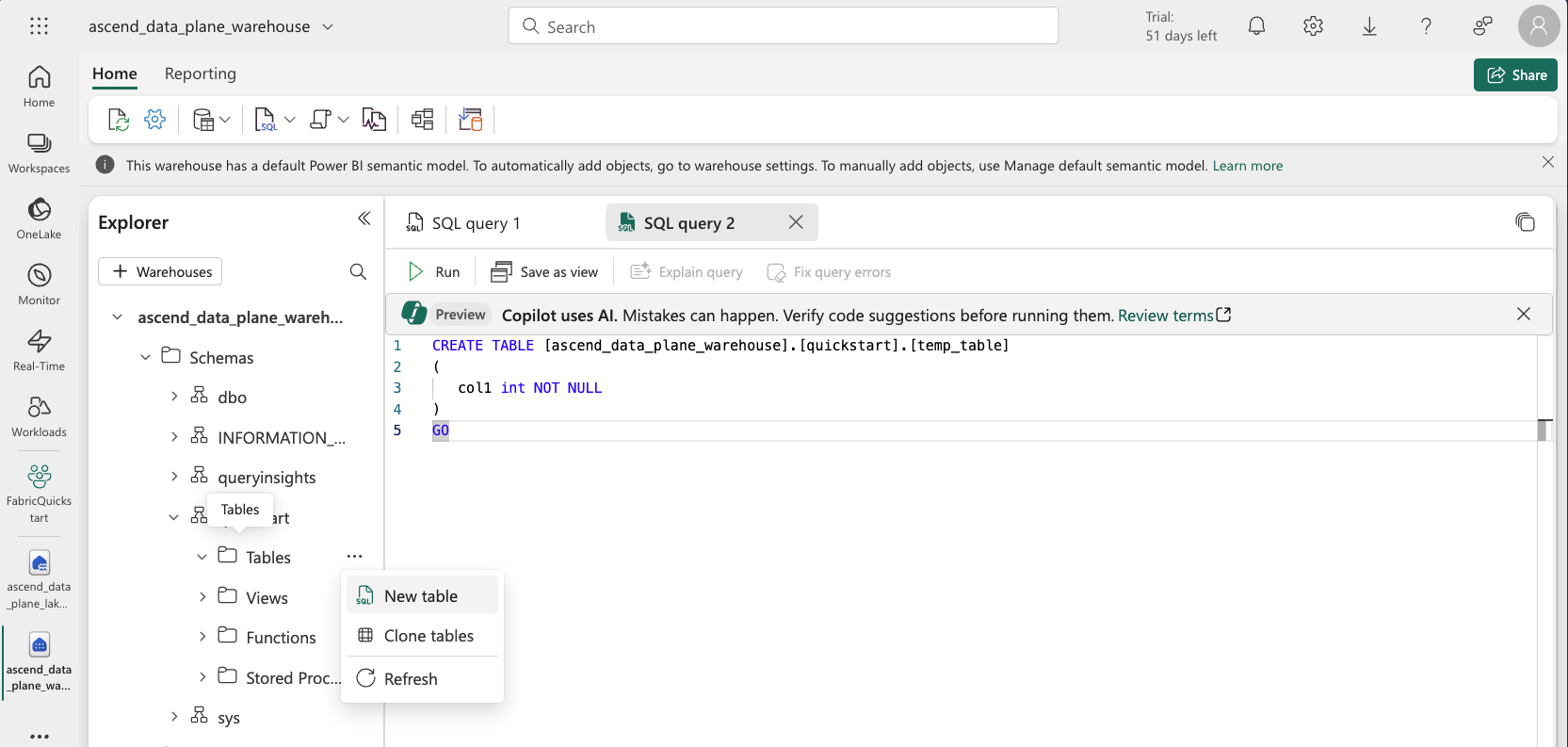Viewport: 1568px width, 747px height.
Task: Click the copy windows icon near tabs
Action: pyautogui.click(x=1525, y=222)
